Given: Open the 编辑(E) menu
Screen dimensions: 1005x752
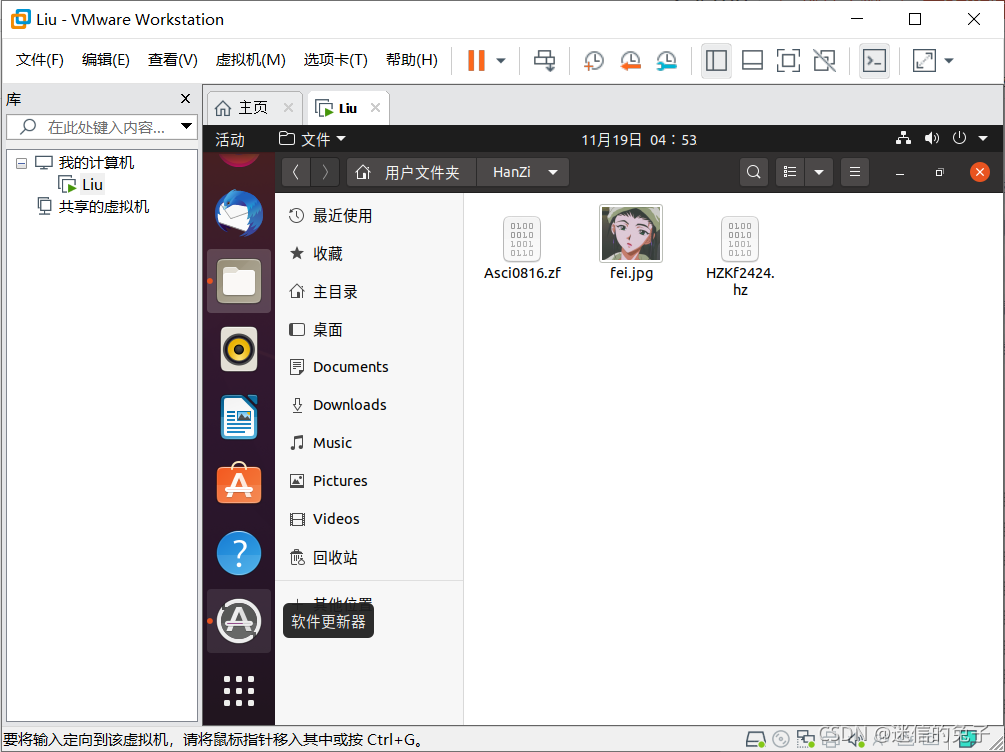Looking at the screenshot, I should [106, 60].
